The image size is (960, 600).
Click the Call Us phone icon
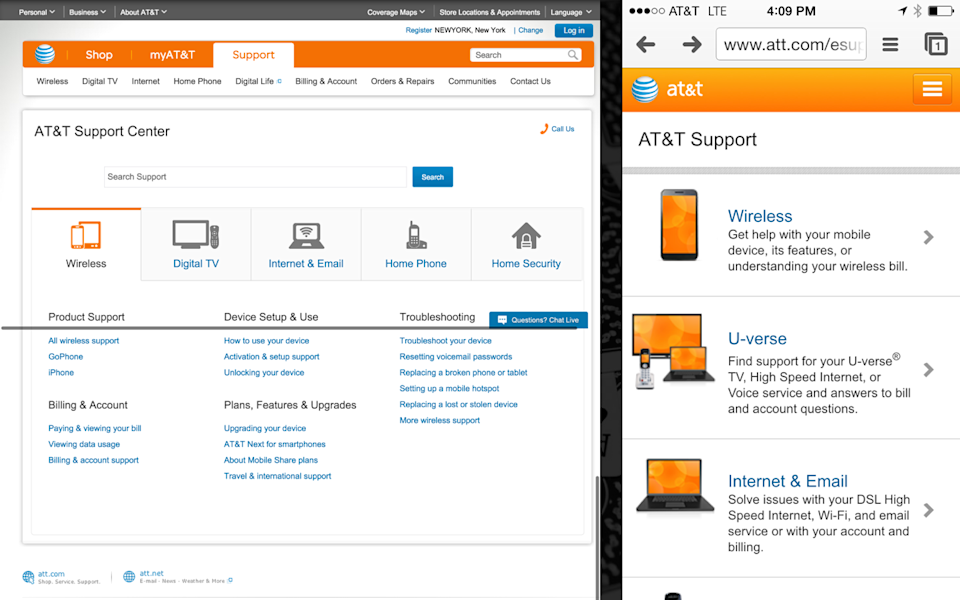point(544,129)
